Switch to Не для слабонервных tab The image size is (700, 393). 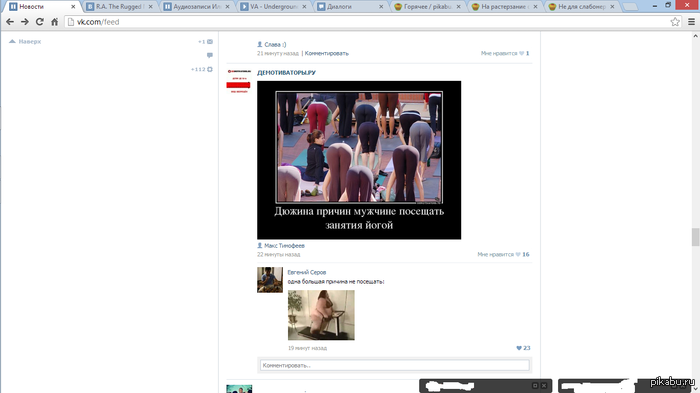(579, 7)
